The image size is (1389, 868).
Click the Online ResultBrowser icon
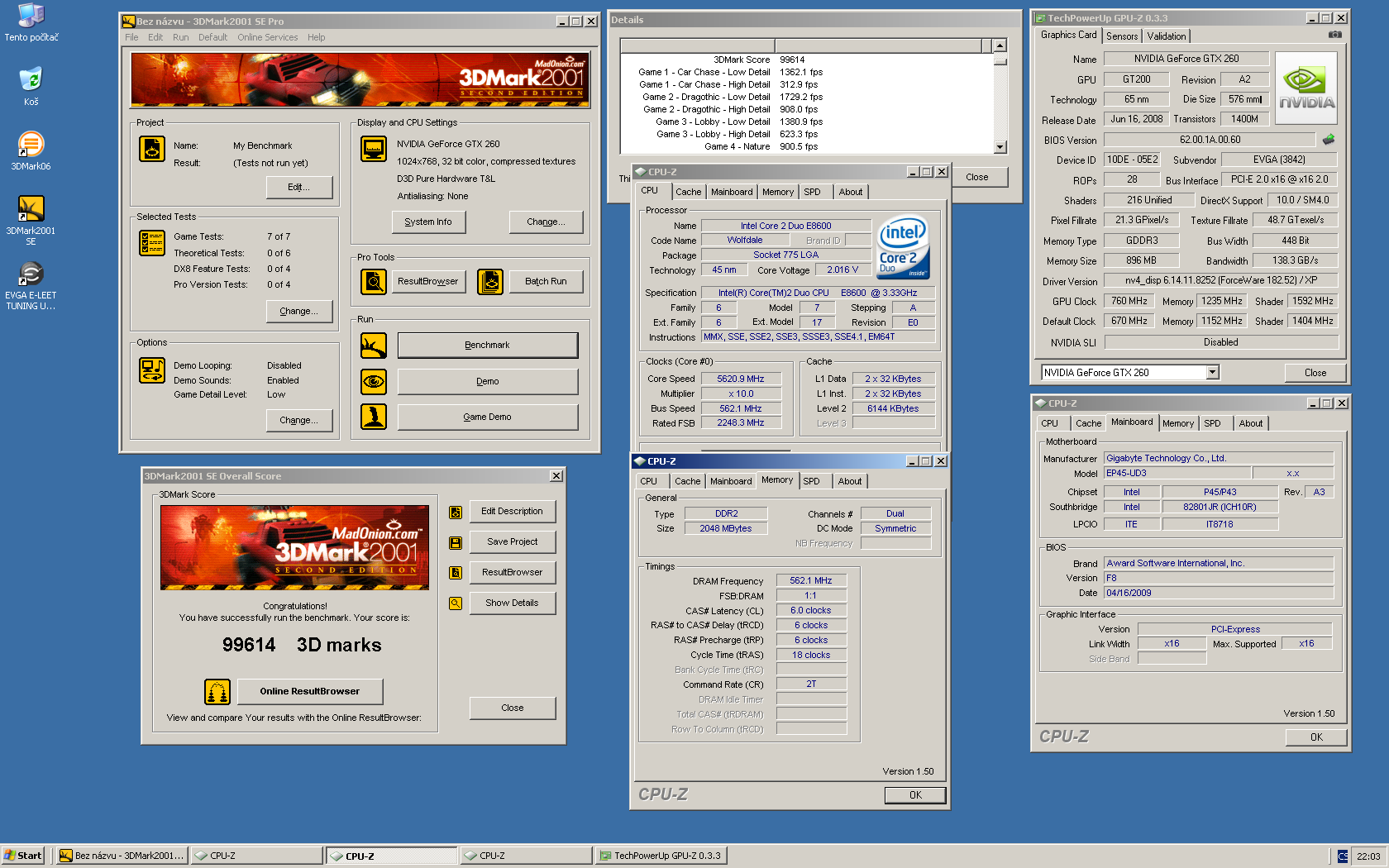tap(217, 692)
